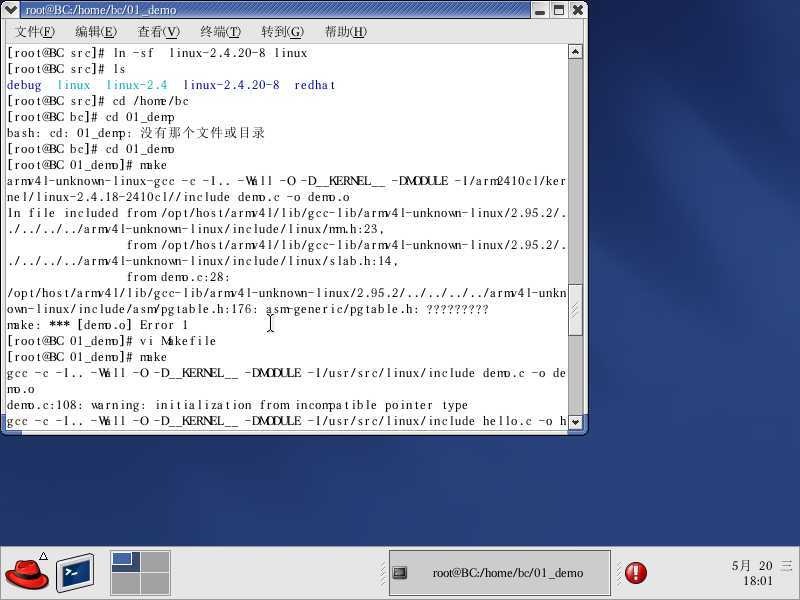
Task: Click the scrollbar down arrow in terminal
Action: coord(576,421)
